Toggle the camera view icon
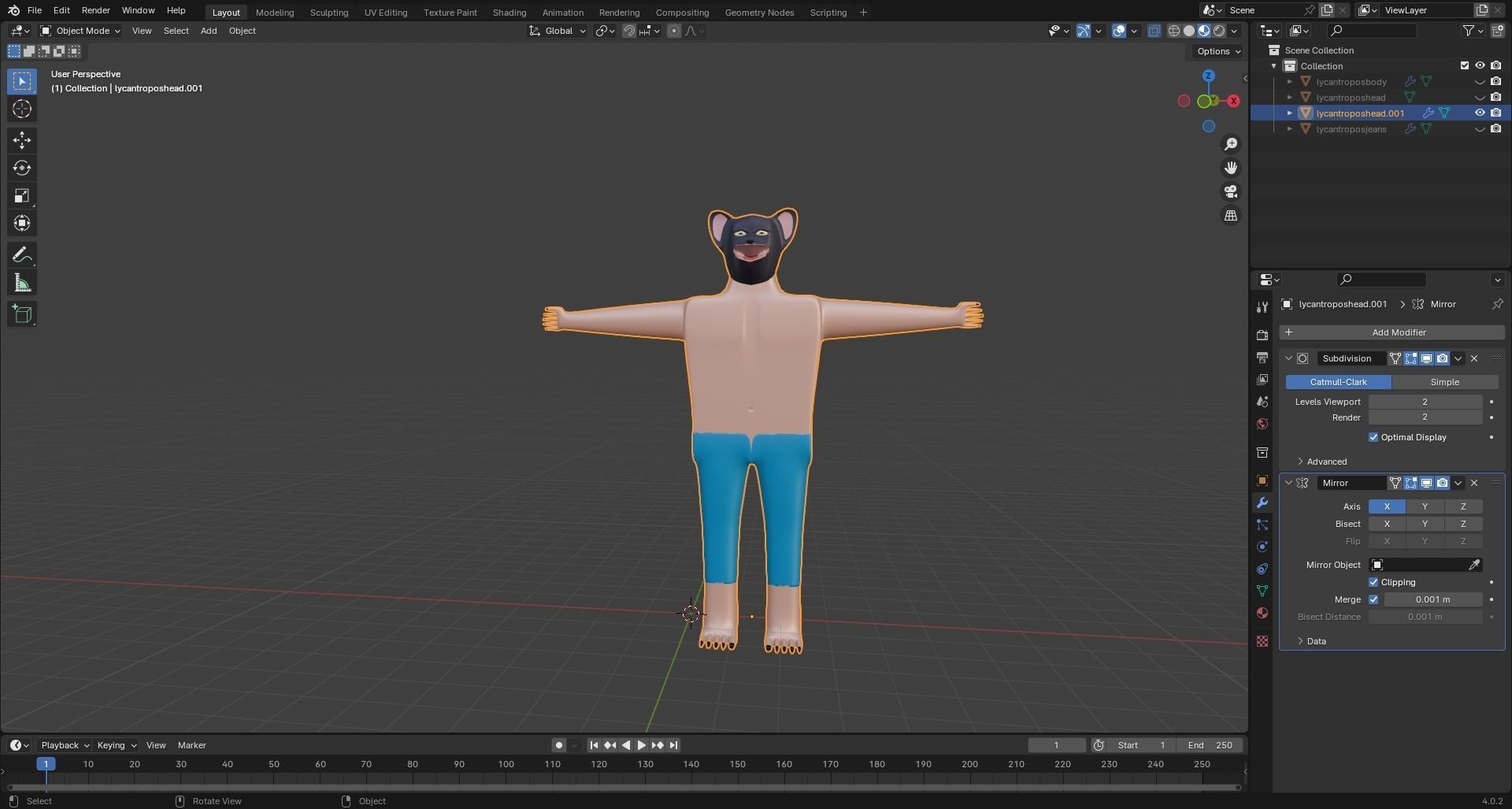 coord(1231,191)
